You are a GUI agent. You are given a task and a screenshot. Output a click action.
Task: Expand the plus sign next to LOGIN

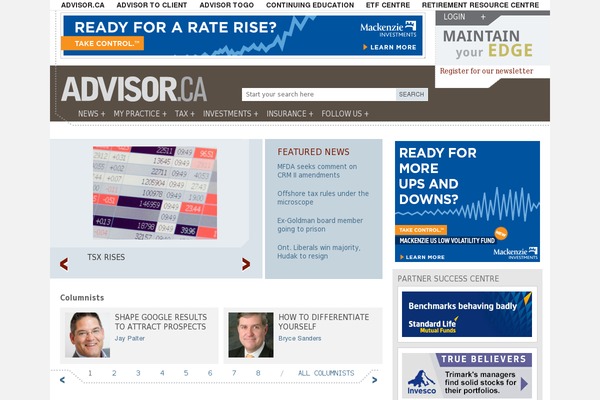click(483, 17)
